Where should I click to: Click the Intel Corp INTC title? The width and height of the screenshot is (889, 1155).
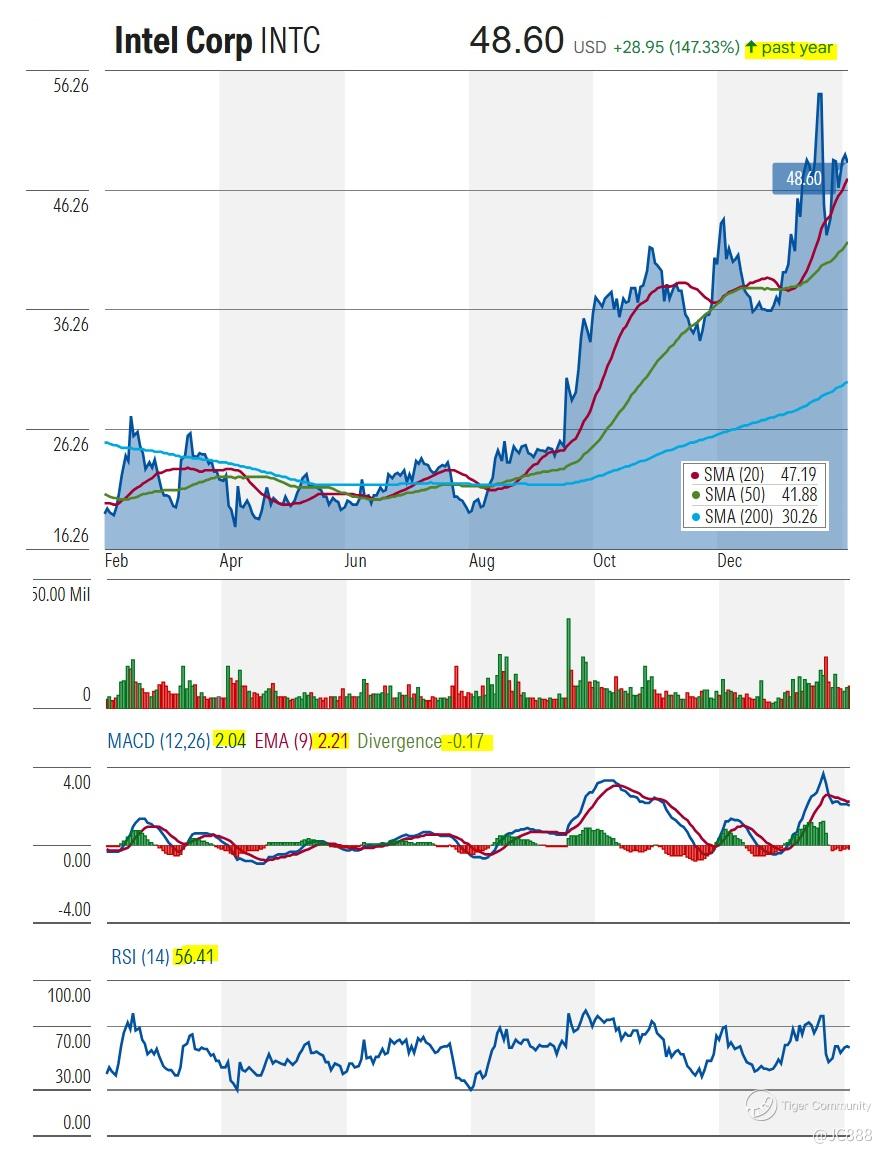coord(217,41)
